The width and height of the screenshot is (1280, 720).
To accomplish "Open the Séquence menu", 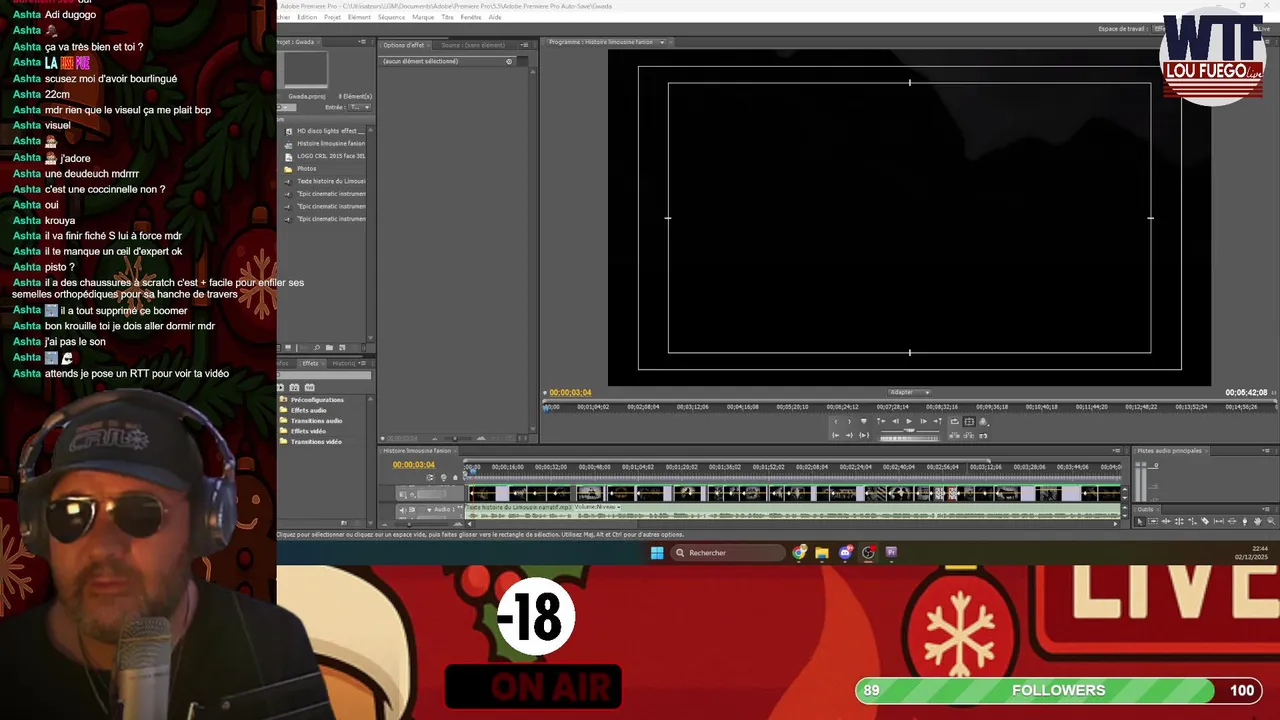I will 391,17.
